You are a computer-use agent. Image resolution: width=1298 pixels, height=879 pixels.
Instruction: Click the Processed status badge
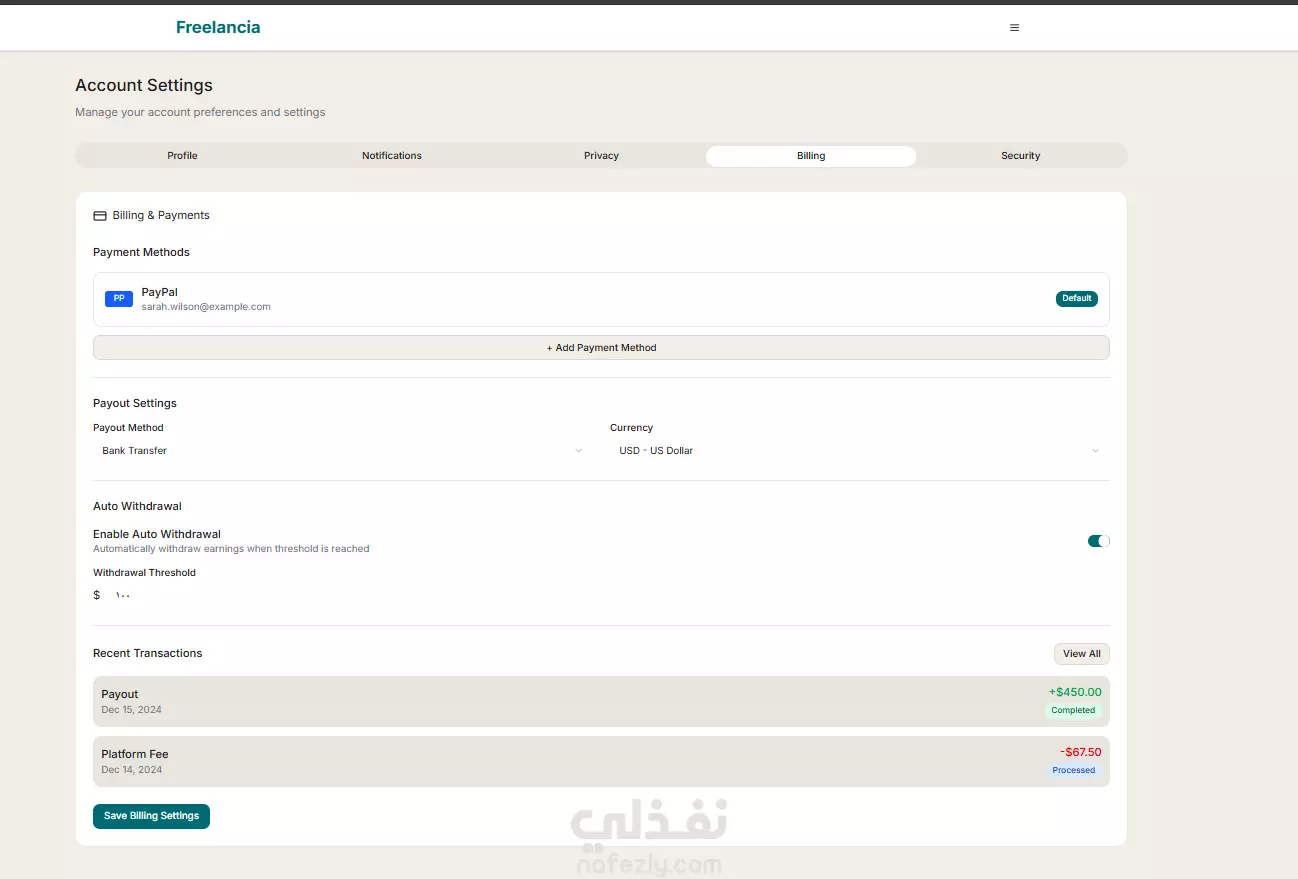click(x=1074, y=771)
